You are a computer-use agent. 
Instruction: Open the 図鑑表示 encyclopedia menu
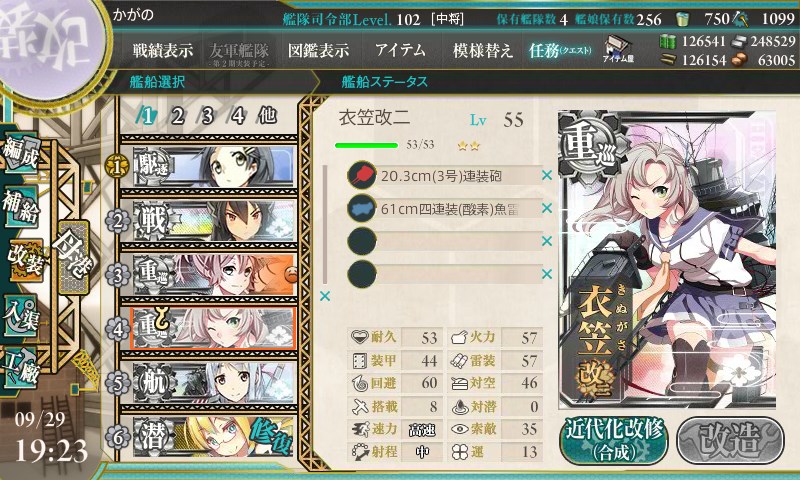point(318,50)
